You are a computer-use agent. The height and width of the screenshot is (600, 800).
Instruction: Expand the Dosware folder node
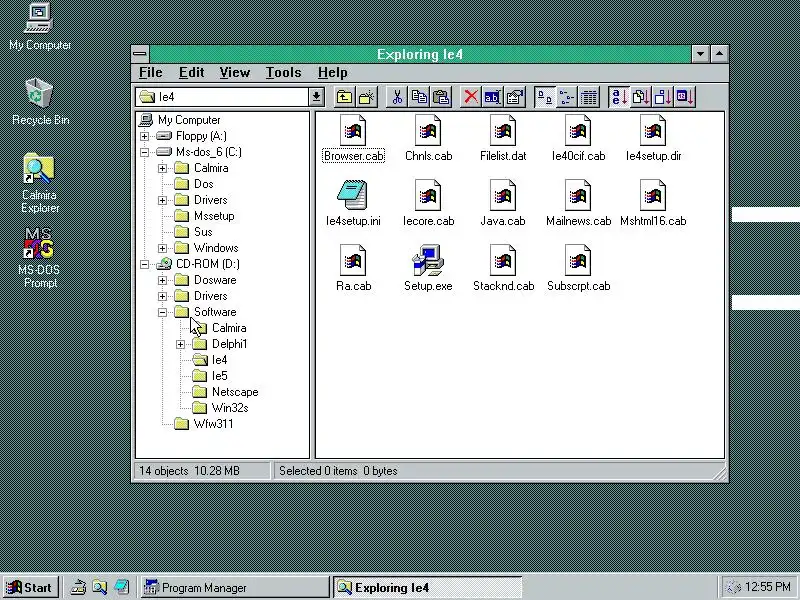pos(162,280)
